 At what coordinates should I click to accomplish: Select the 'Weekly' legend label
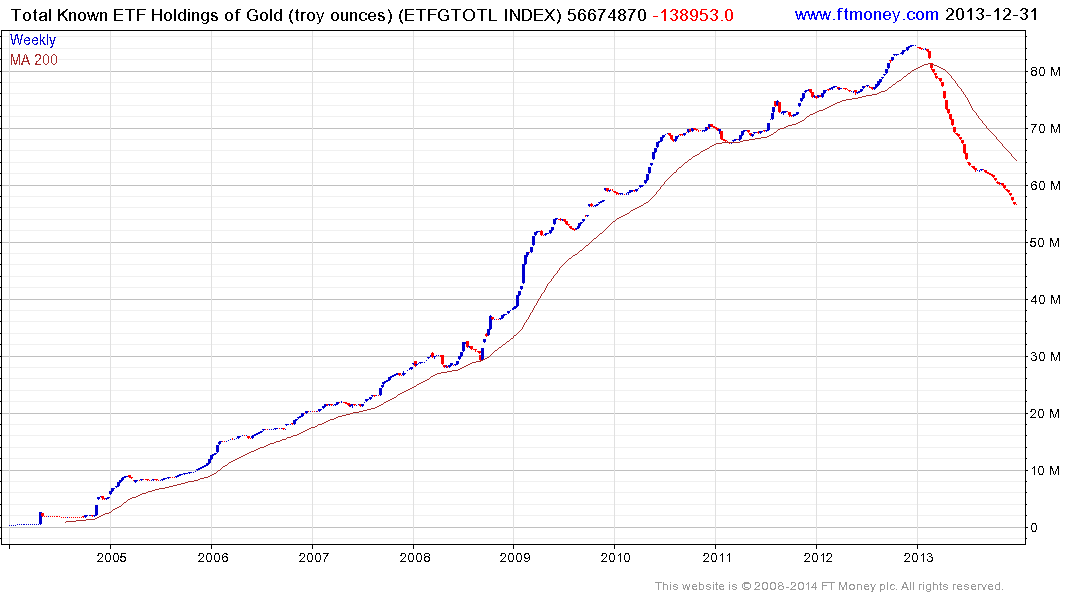point(32,40)
